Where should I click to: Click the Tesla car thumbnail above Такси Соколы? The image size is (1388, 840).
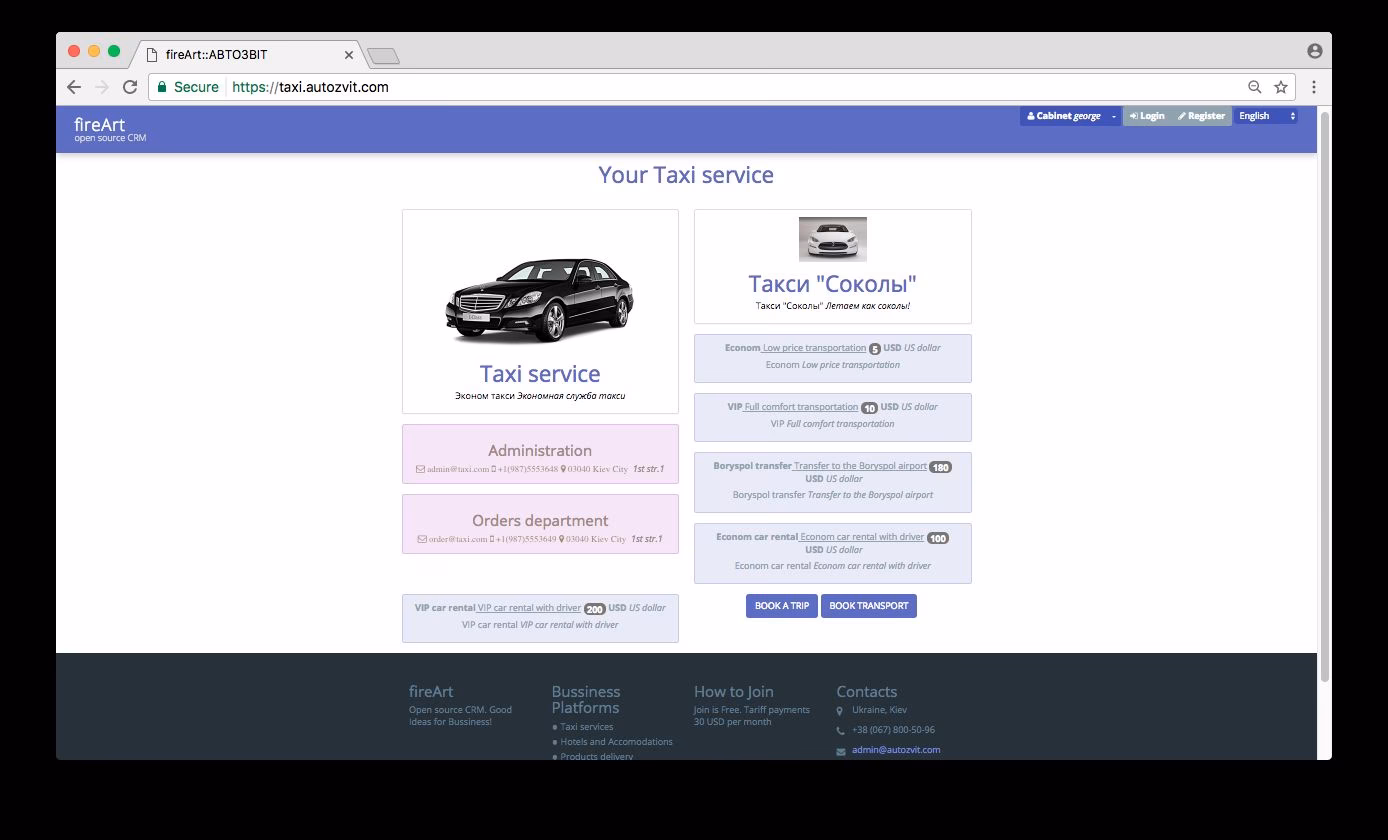tap(833, 239)
